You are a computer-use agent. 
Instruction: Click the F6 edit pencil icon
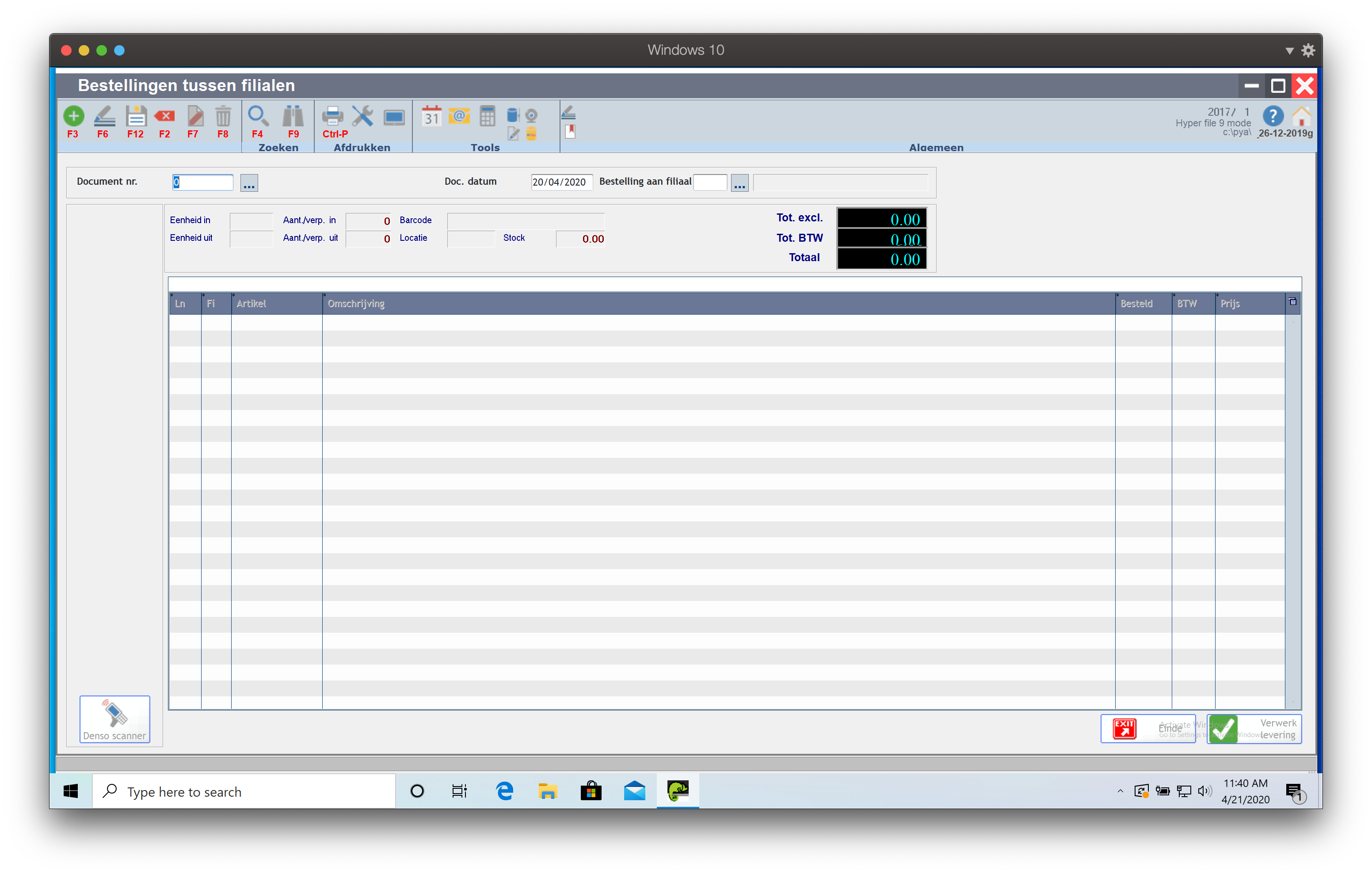coord(104,117)
